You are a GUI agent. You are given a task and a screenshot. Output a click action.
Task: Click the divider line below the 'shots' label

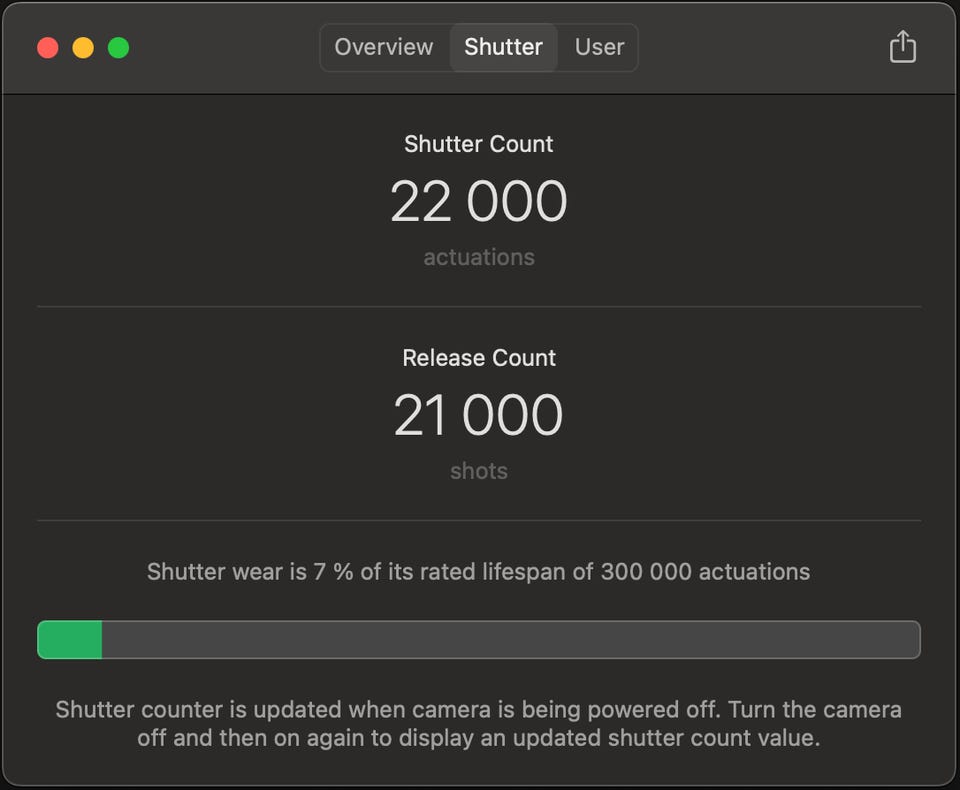click(x=479, y=520)
